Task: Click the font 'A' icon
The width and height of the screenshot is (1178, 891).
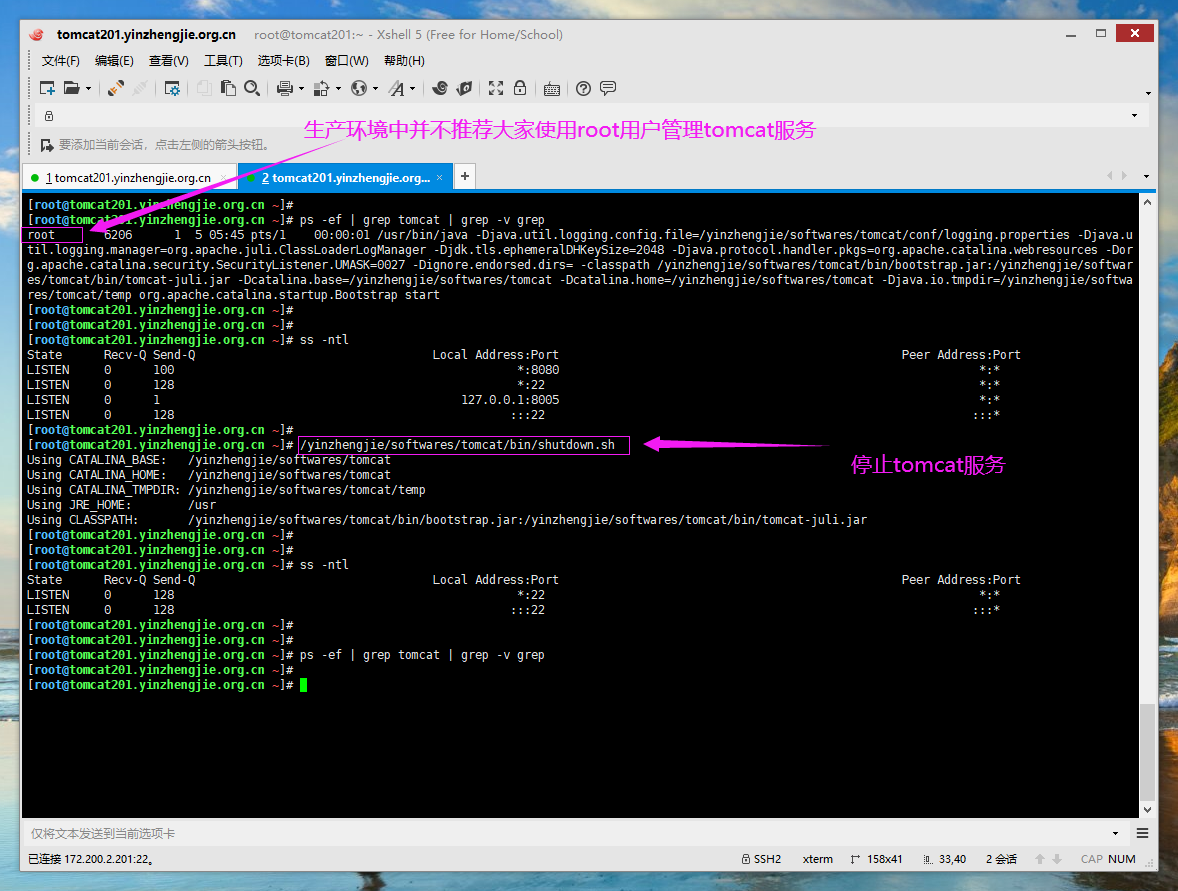Action: click(x=397, y=89)
